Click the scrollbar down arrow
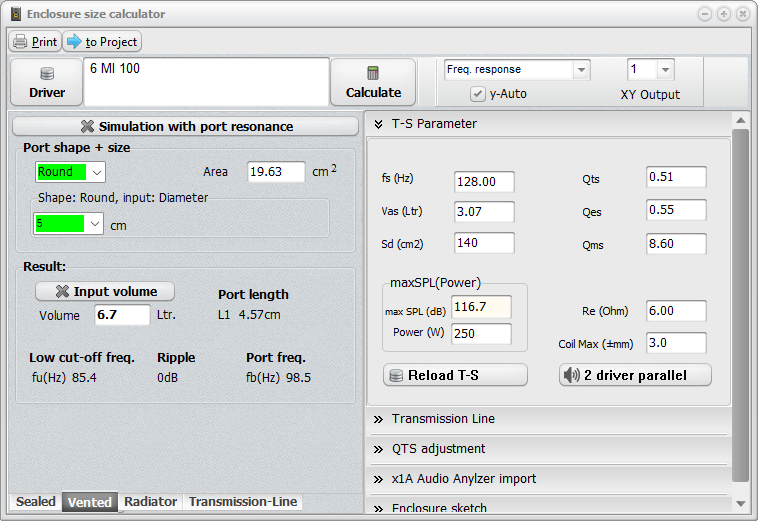The width and height of the screenshot is (758, 521). point(740,504)
